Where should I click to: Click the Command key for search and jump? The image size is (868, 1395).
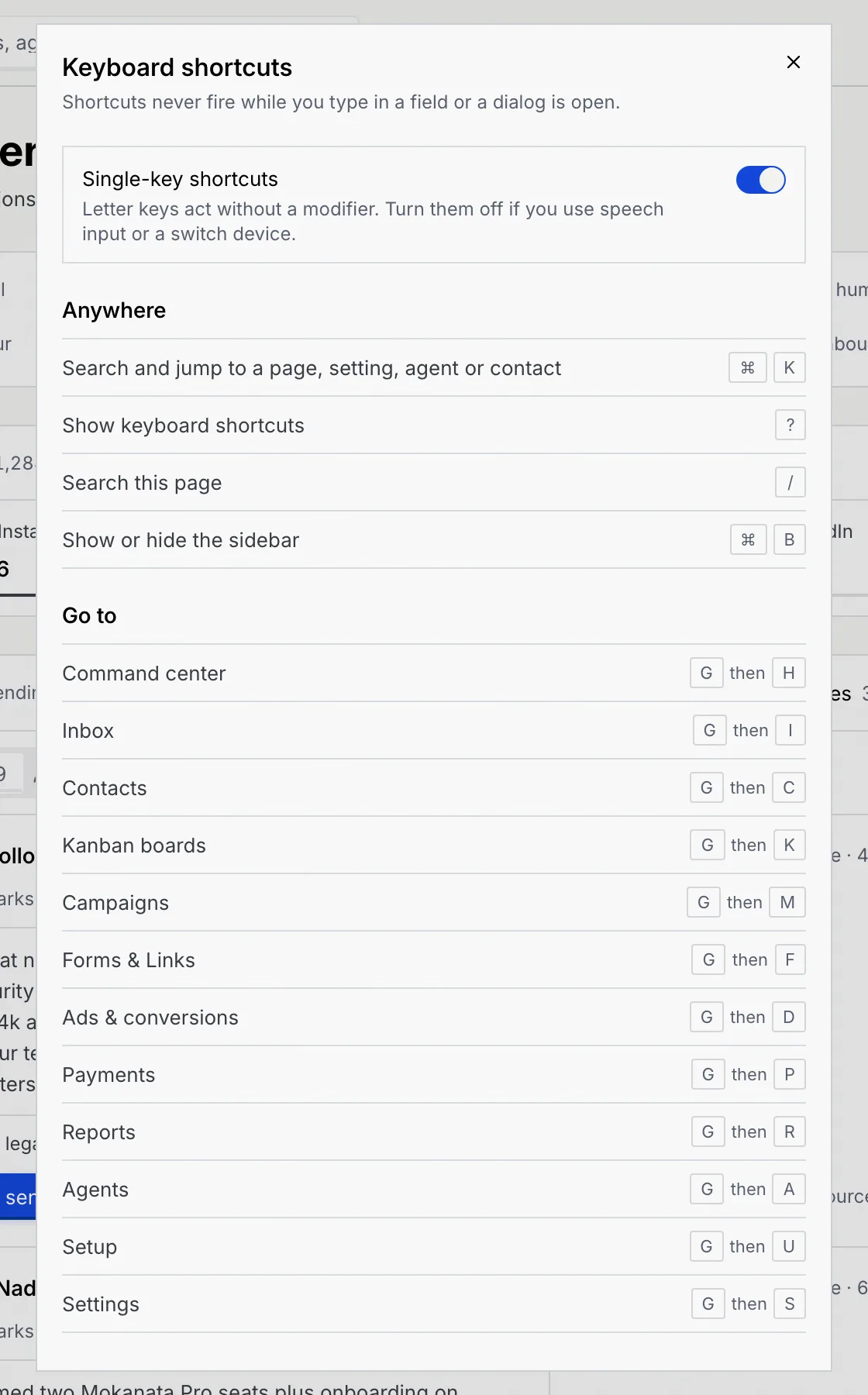click(747, 367)
